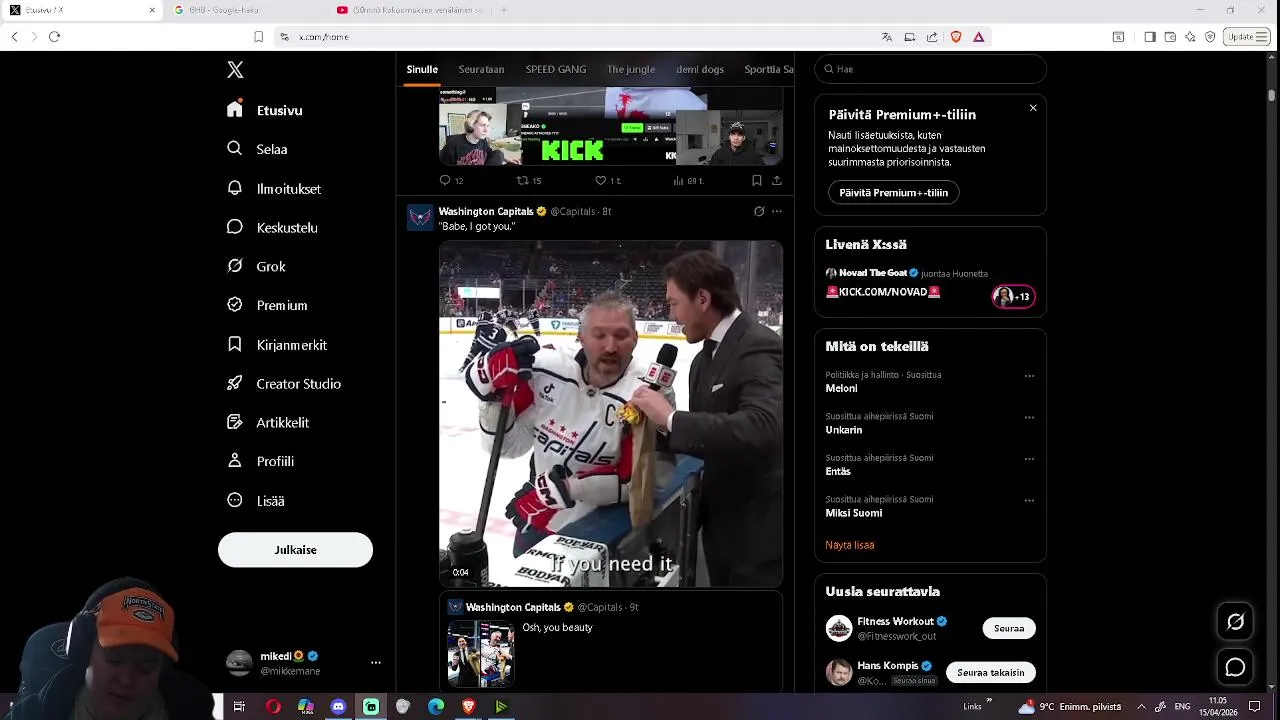Open the floating Grok button

tap(1236, 622)
